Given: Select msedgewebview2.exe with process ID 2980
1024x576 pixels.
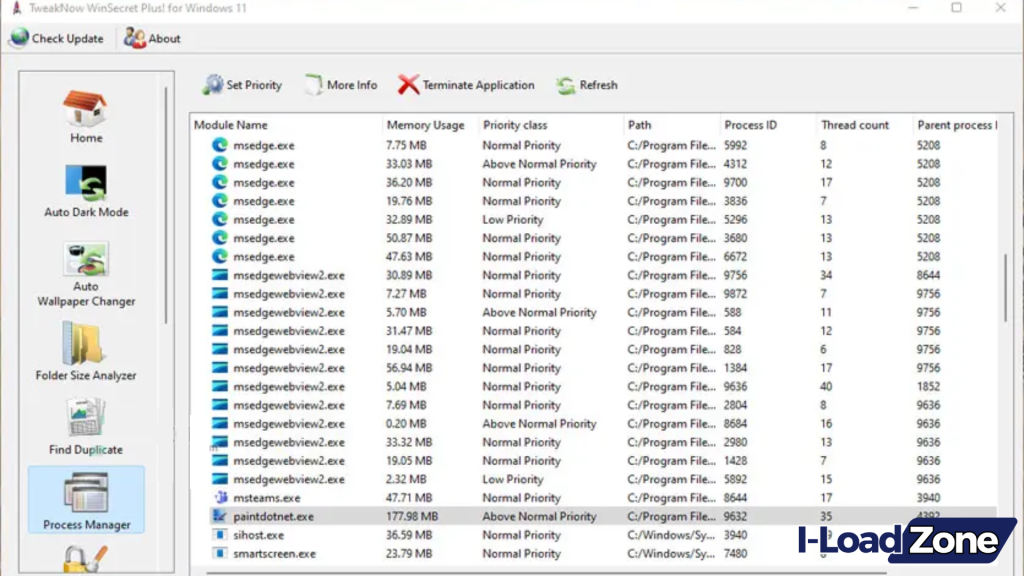Looking at the screenshot, I should click(603, 442).
